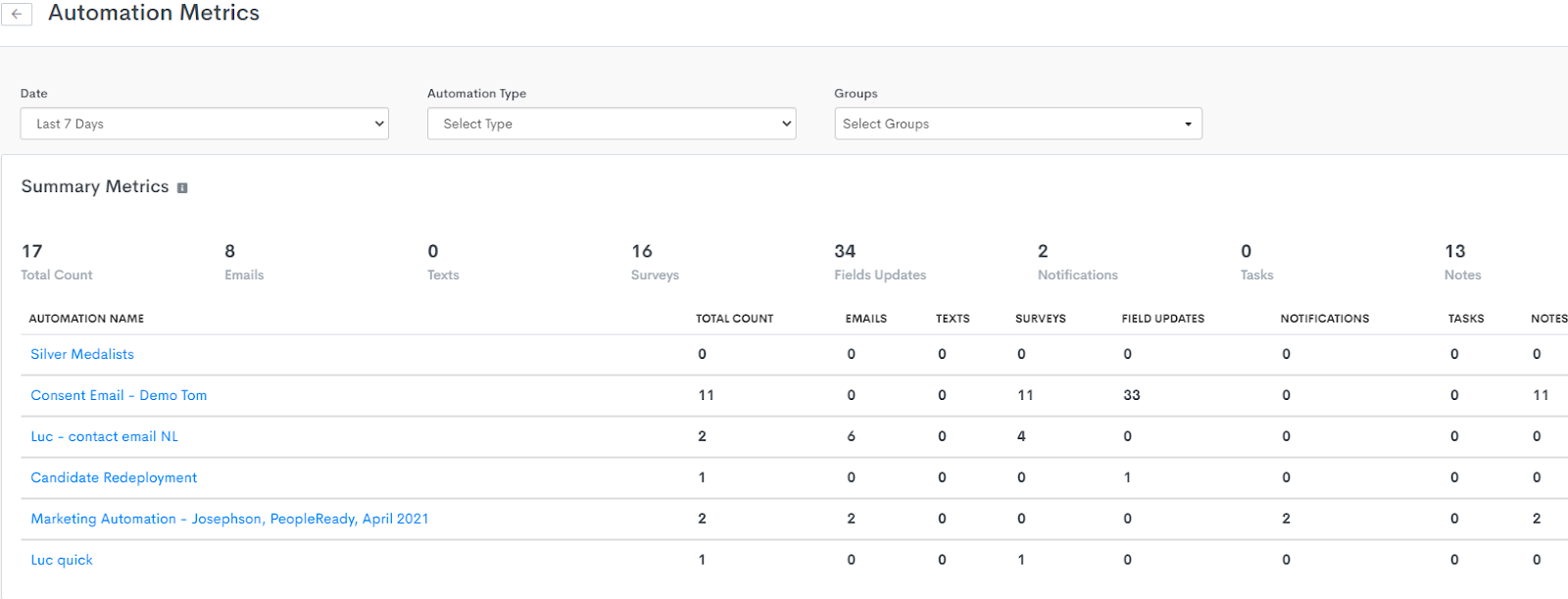The width and height of the screenshot is (1568, 599).
Task: Click the Emails column header
Action: click(x=865, y=319)
